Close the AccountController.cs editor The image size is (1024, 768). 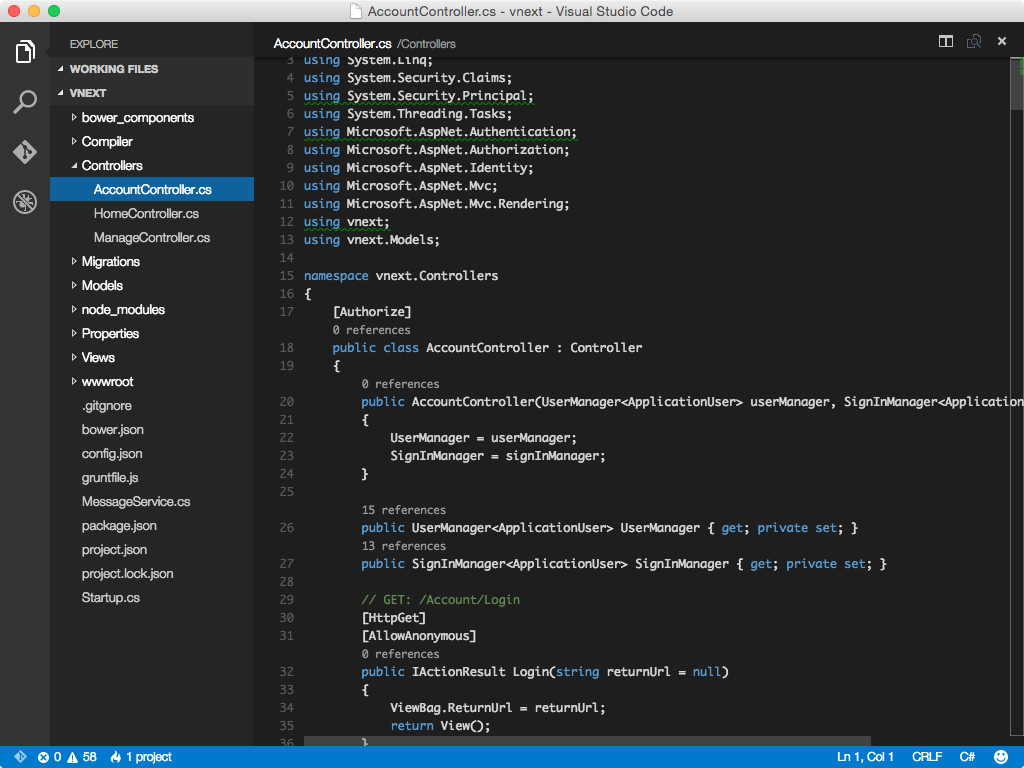[1002, 41]
